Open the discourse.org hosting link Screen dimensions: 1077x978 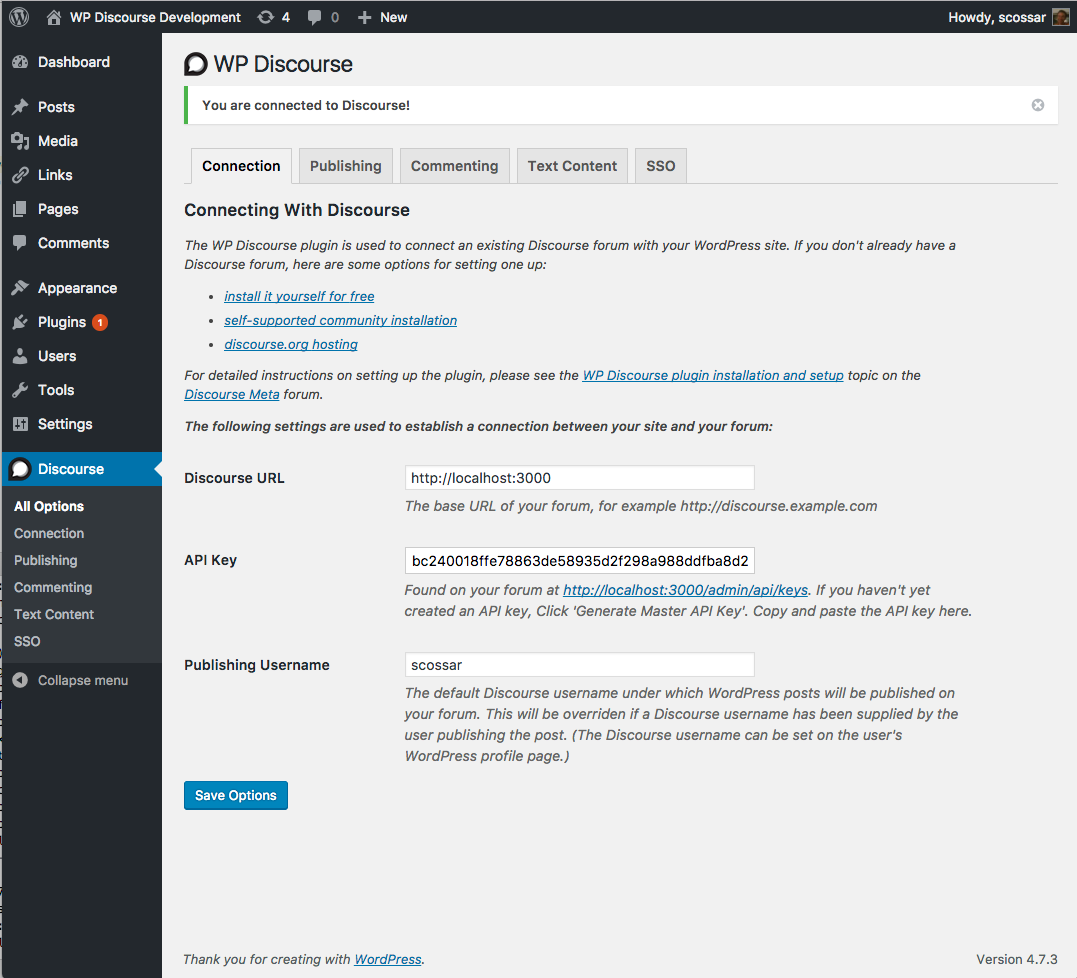coord(291,344)
